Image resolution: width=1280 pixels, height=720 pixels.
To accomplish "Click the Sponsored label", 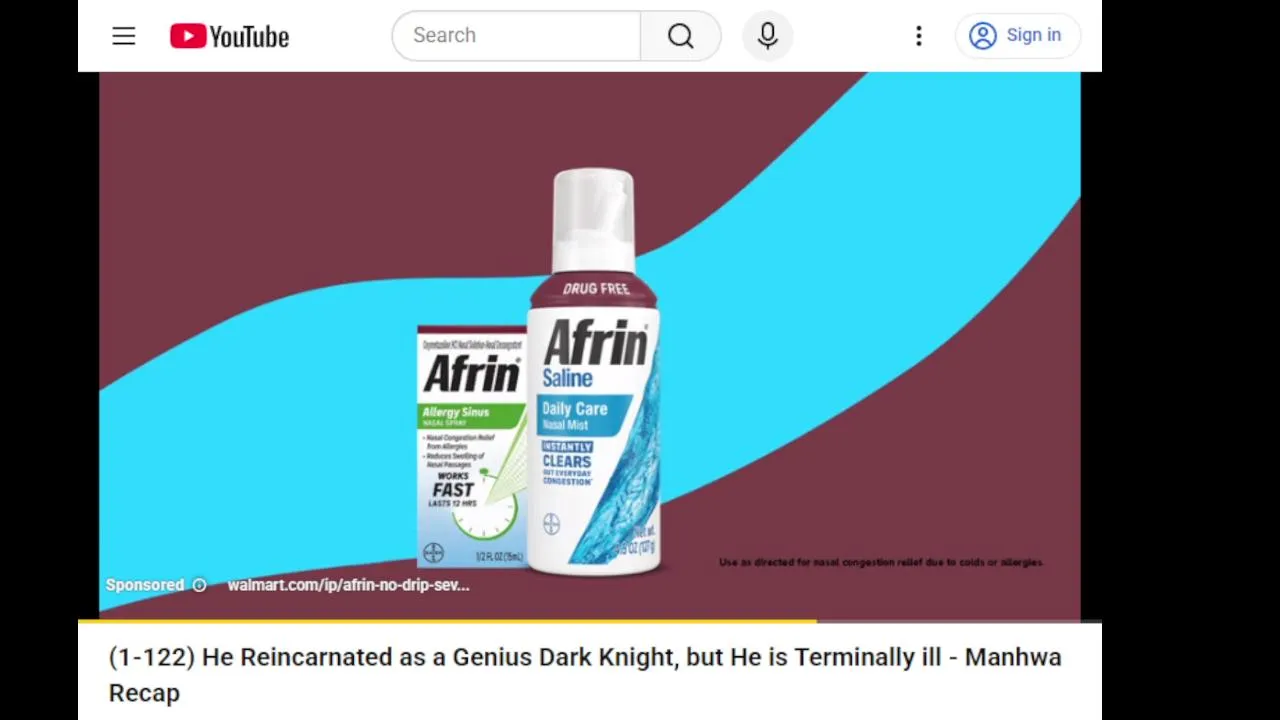I will (145, 585).
